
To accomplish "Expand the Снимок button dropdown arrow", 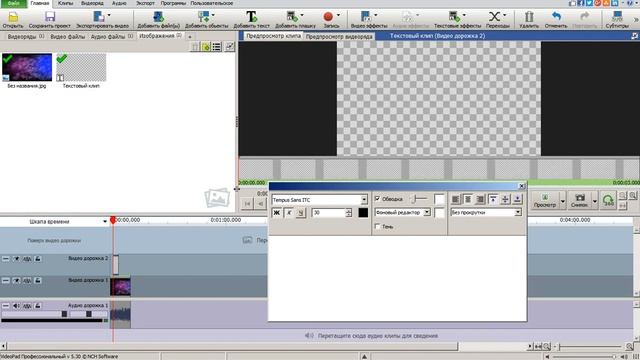I will click(595, 201).
